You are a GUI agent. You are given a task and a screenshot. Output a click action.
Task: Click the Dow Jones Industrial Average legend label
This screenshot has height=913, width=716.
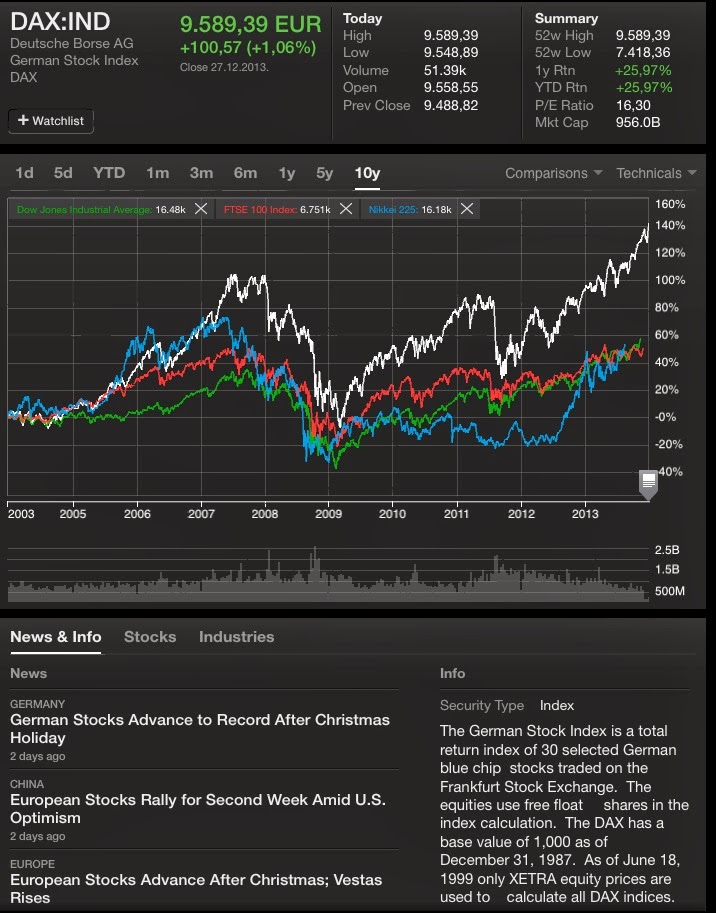[x=82, y=209]
